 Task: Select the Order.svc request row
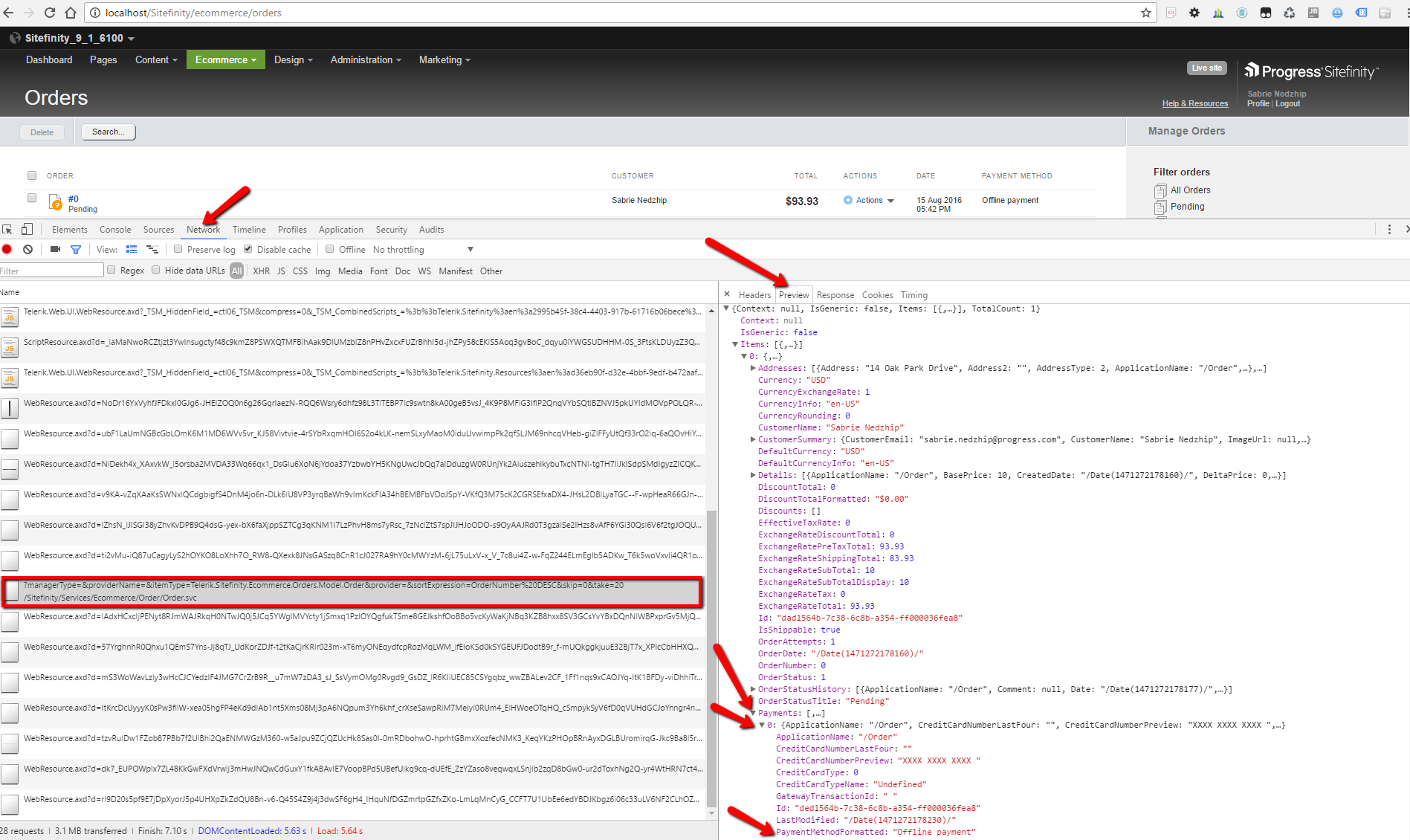[352, 591]
